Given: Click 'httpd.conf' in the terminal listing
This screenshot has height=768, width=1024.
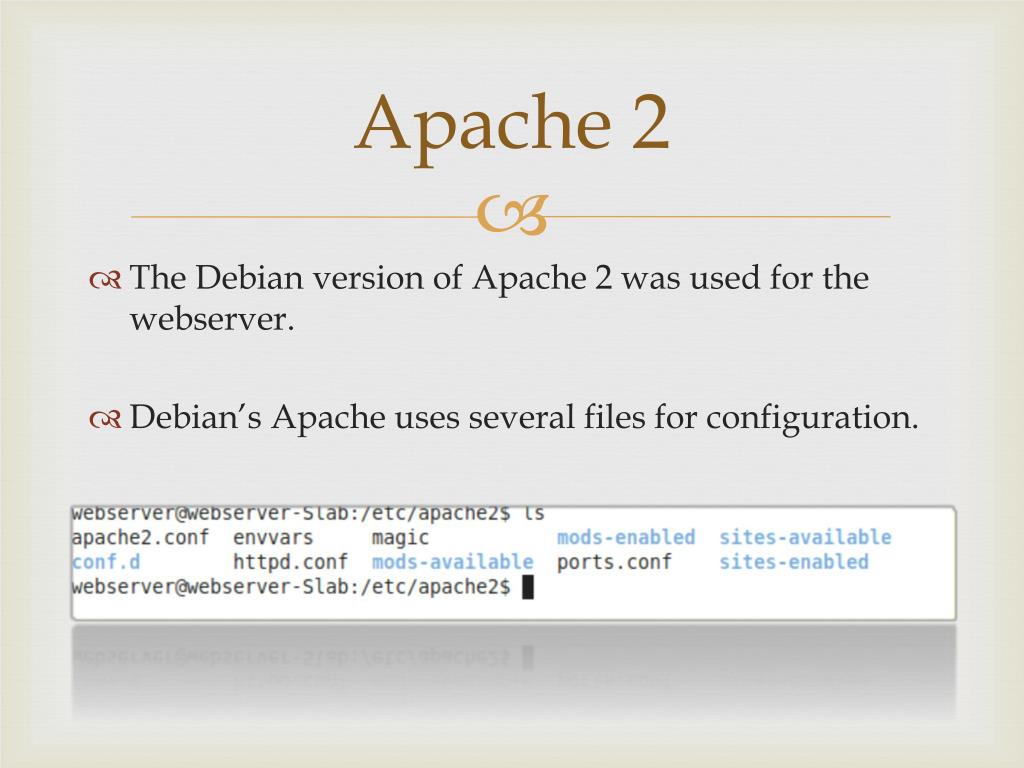Looking at the screenshot, I should [x=291, y=562].
